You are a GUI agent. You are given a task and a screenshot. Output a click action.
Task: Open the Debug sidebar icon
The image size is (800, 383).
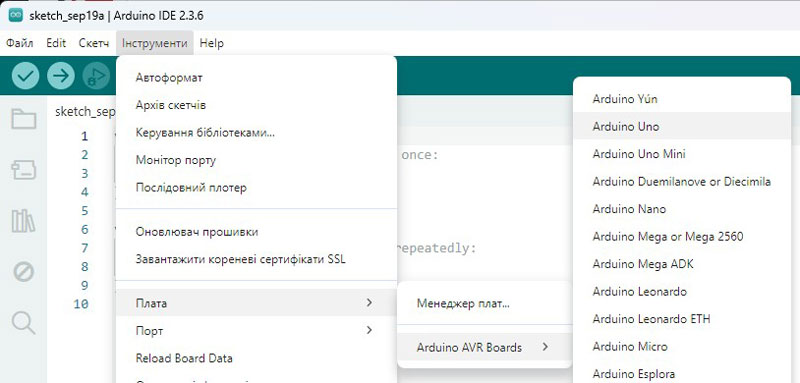pyautogui.click(x=23, y=272)
